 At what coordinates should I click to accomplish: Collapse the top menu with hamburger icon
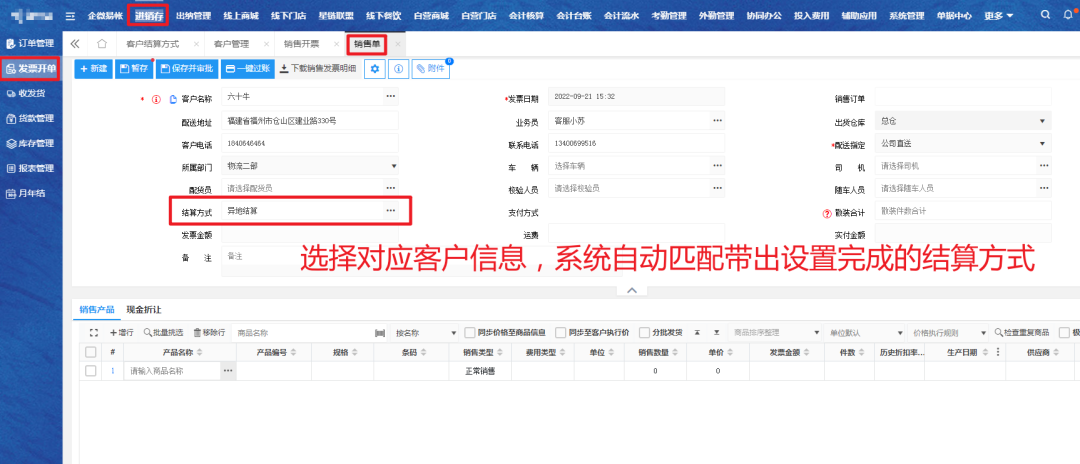click(x=70, y=15)
